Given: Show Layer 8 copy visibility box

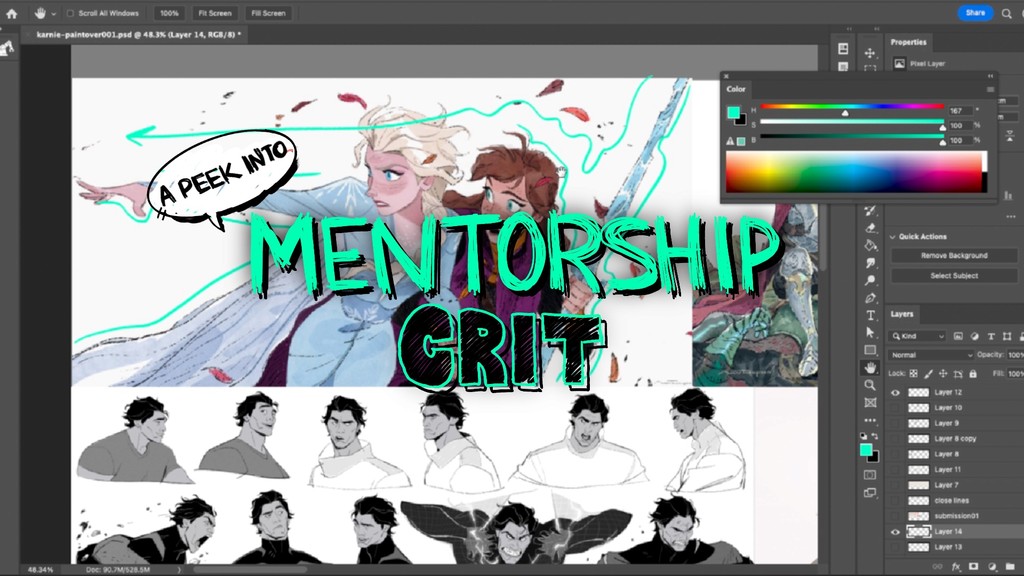Looking at the screenshot, I should click(x=895, y=439).
